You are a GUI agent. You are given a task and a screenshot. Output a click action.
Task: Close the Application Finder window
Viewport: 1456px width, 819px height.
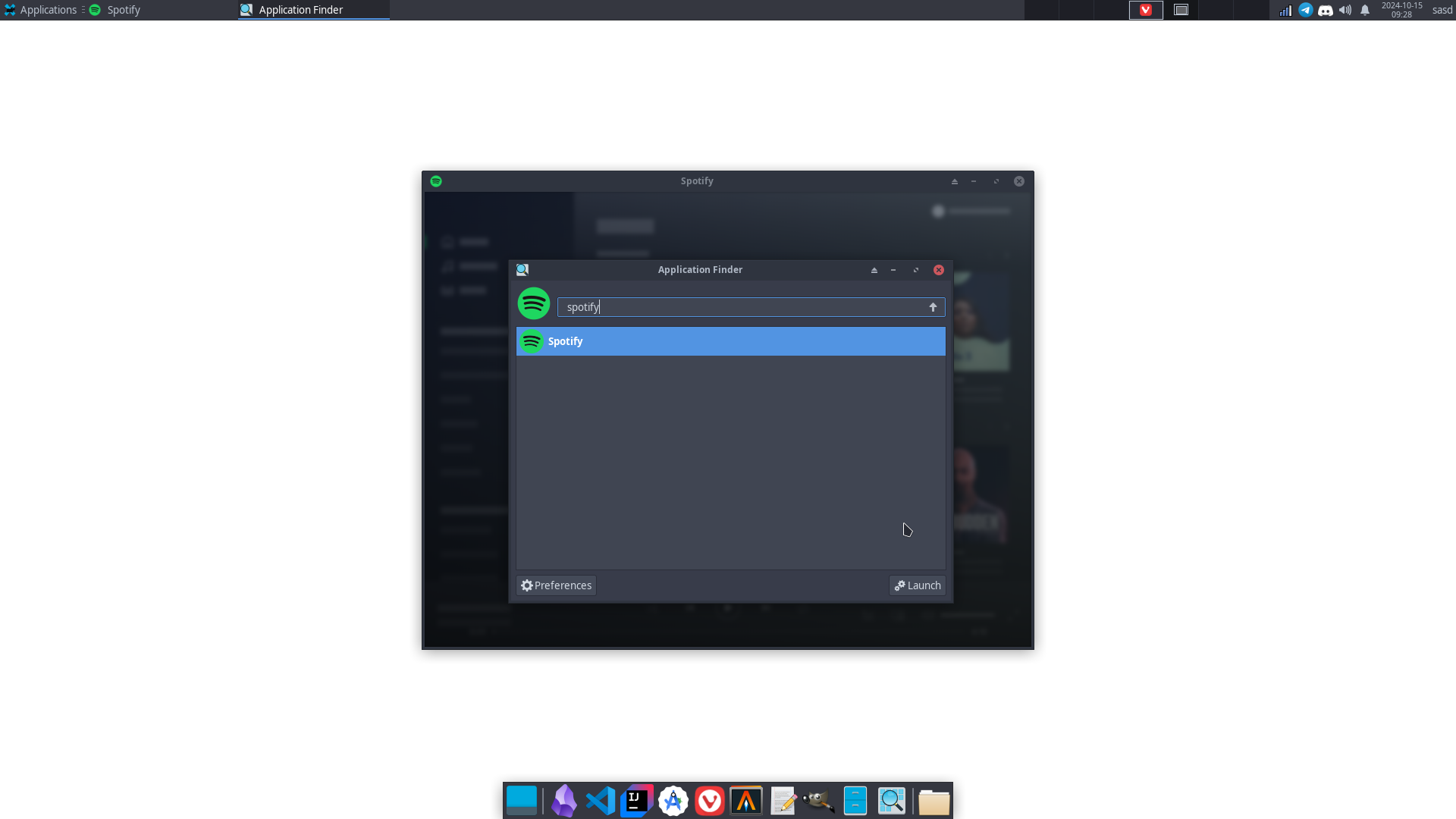(x=939, y=270)
